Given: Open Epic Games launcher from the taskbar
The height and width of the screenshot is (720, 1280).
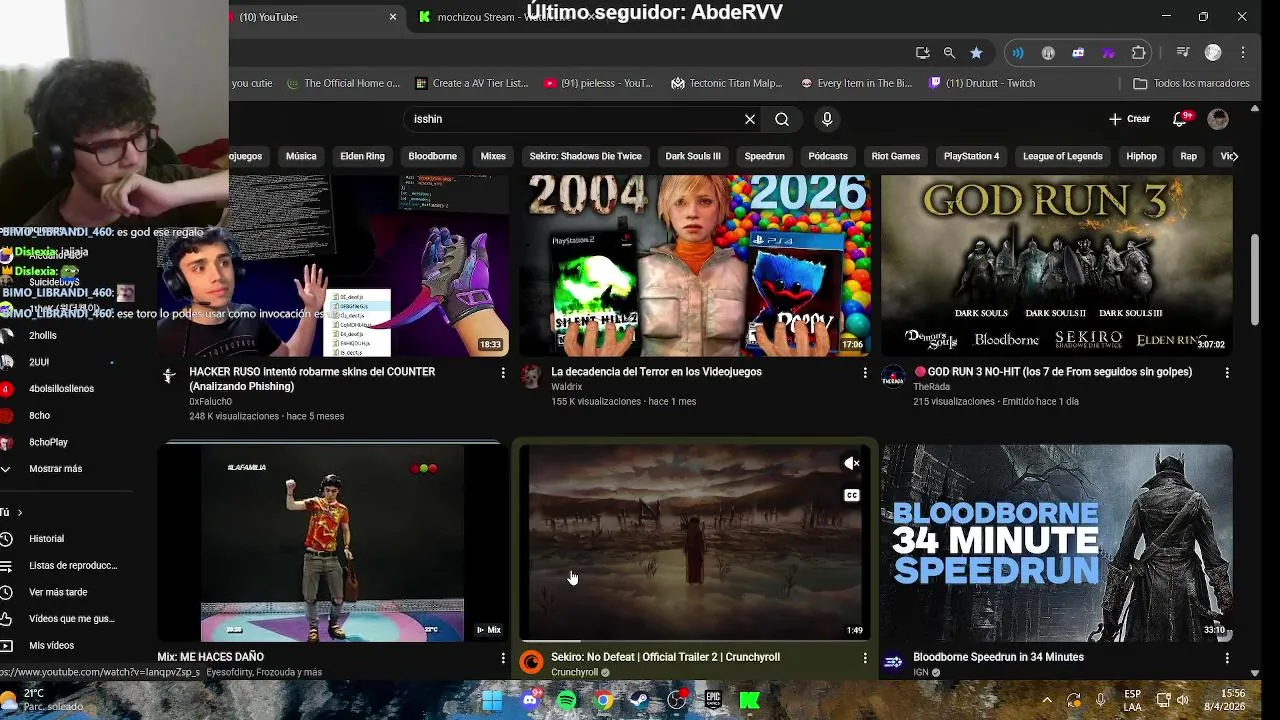Looking at the screenshot, I should 713,700.
